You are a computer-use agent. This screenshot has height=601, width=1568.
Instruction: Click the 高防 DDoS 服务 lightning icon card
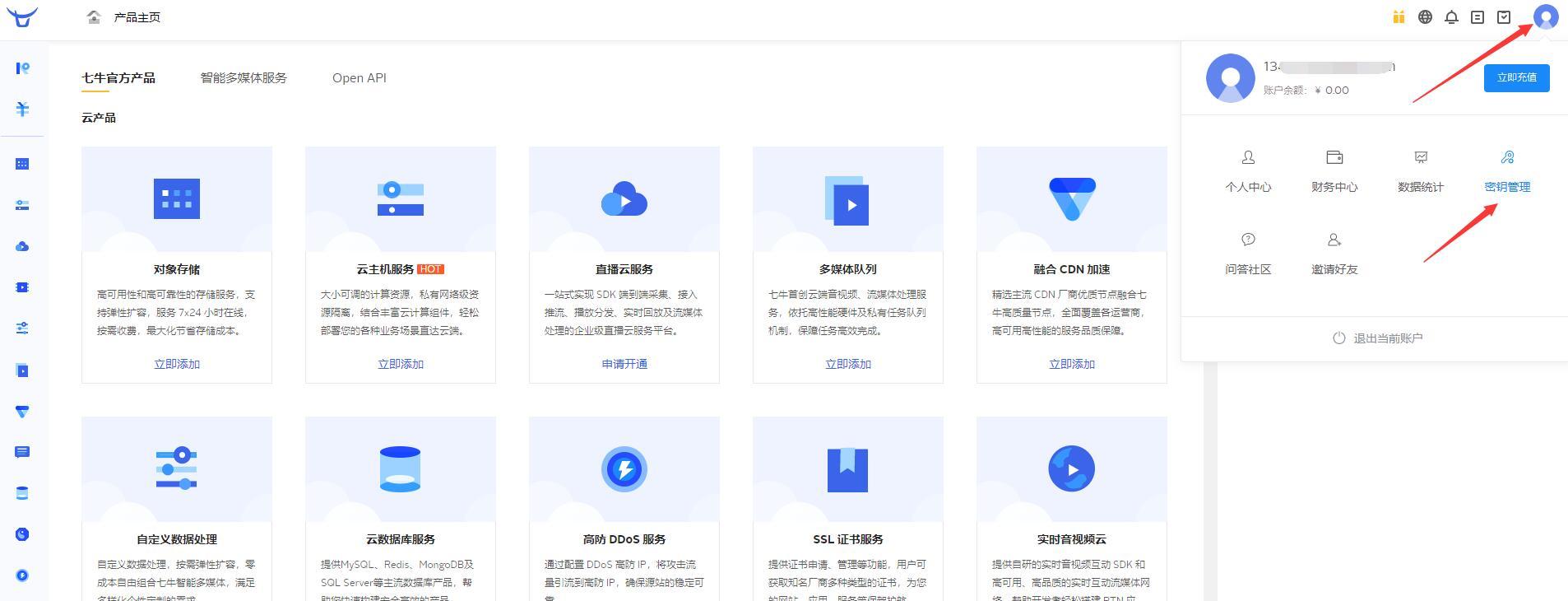click(624, 469)
